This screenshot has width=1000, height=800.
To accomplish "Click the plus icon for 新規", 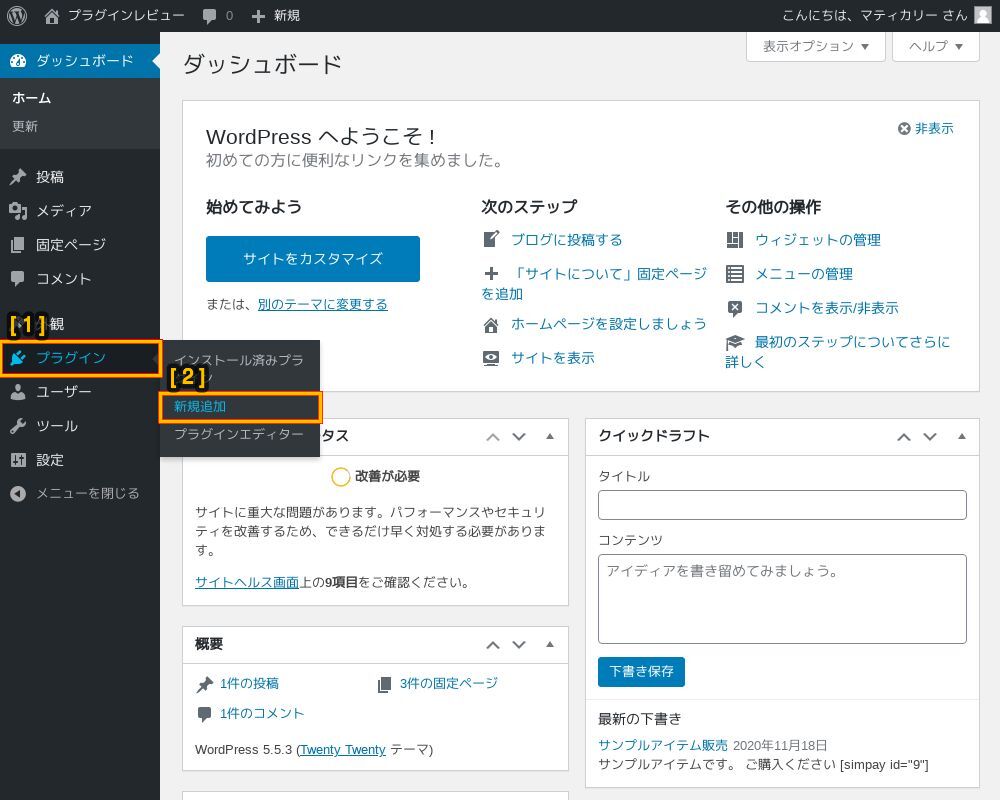I will pyautogui.click(x=258, y=16).
